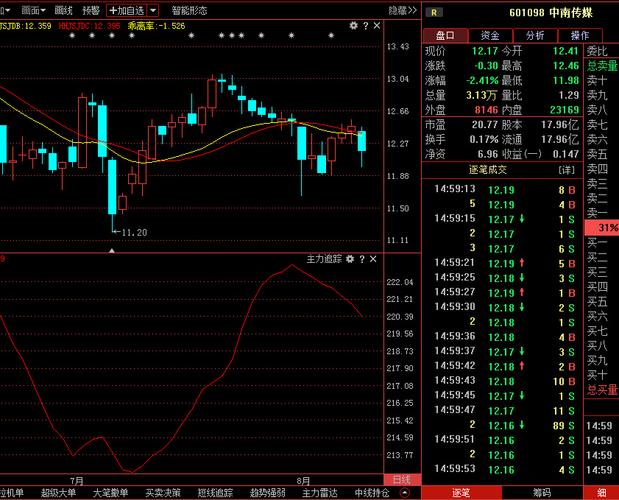619x500 pixels.
Task: Click the 31% 委比 bar
Action: tap(602, 228)
